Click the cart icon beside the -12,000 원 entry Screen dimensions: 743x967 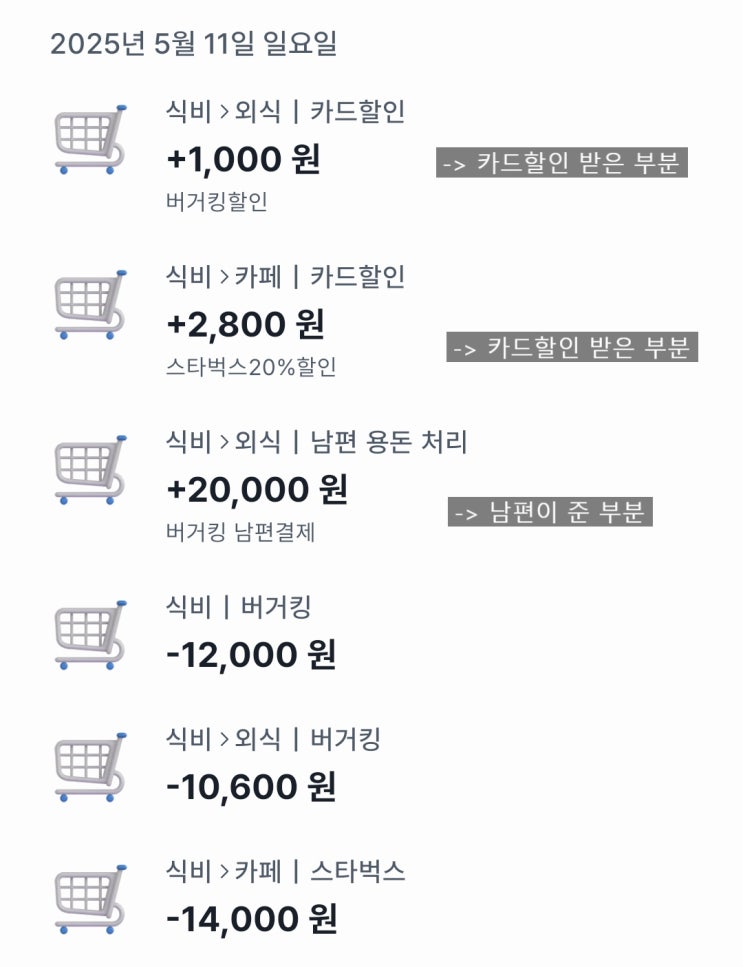[90, 635]
